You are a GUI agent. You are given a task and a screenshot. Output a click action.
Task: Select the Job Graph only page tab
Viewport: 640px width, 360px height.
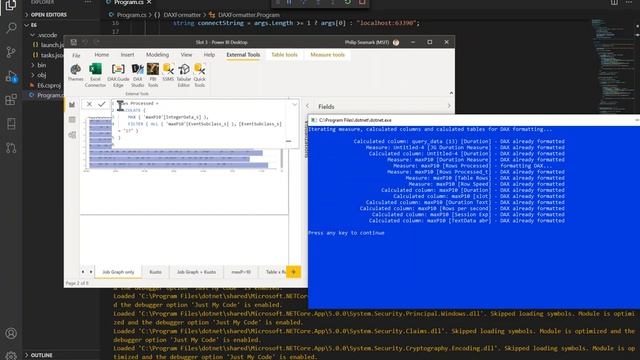118,272
